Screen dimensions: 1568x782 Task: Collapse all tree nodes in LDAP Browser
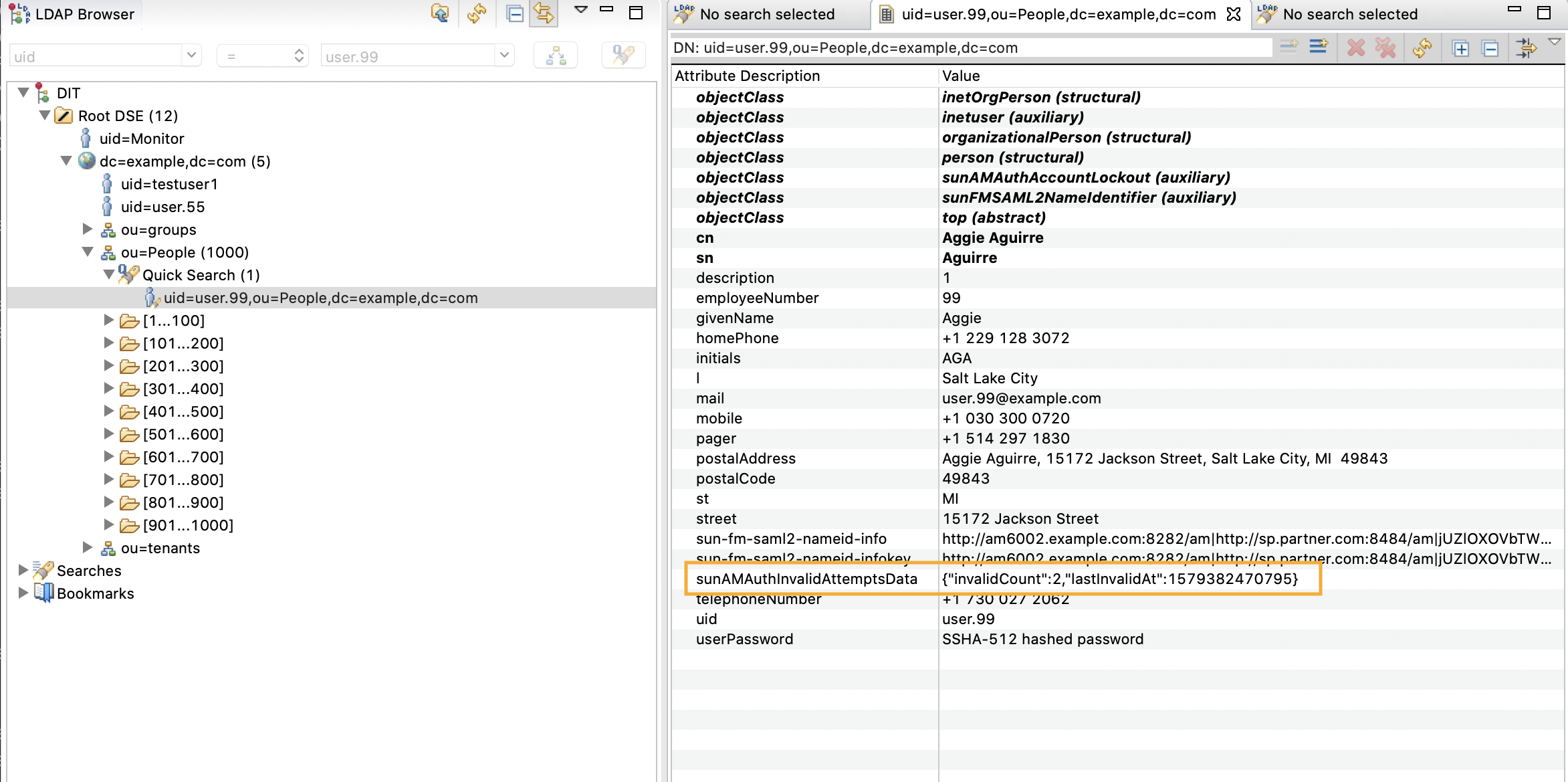click(x=514, y=13)
